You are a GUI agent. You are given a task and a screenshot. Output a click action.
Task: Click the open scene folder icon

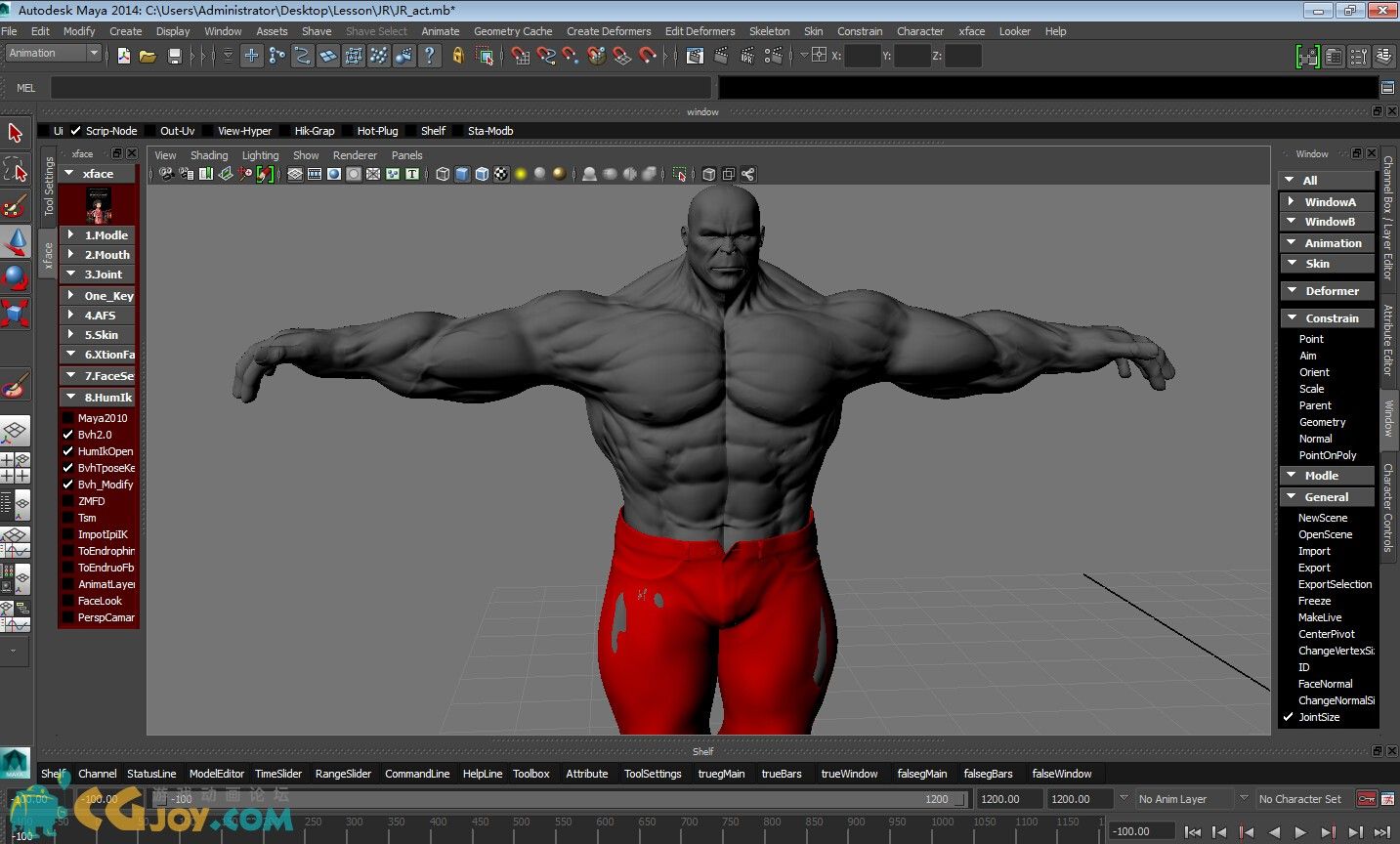[148, 57]
